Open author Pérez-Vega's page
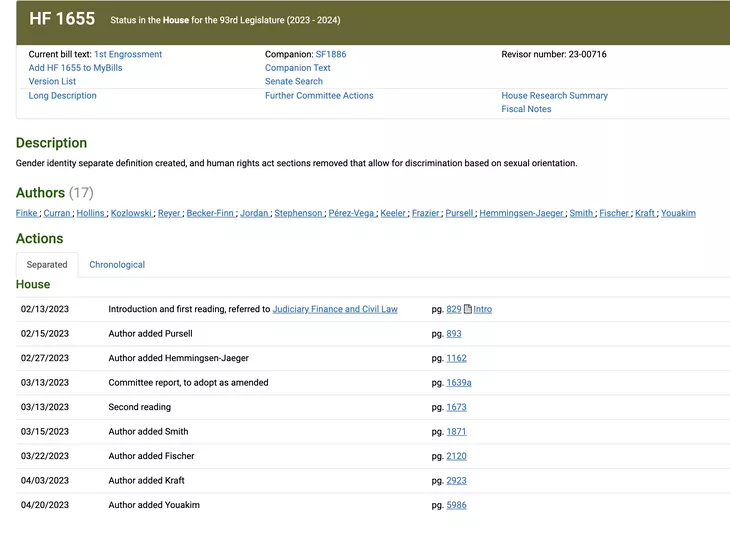The height and width of the screenshot is (538, 730). (x=351, y=213)
